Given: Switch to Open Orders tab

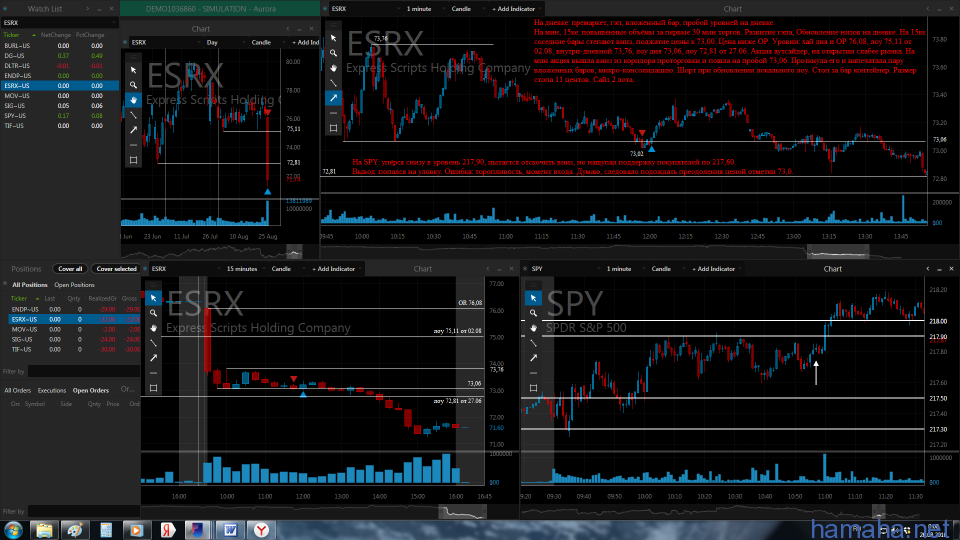Looking at the screenshot, I should [91, 390].
